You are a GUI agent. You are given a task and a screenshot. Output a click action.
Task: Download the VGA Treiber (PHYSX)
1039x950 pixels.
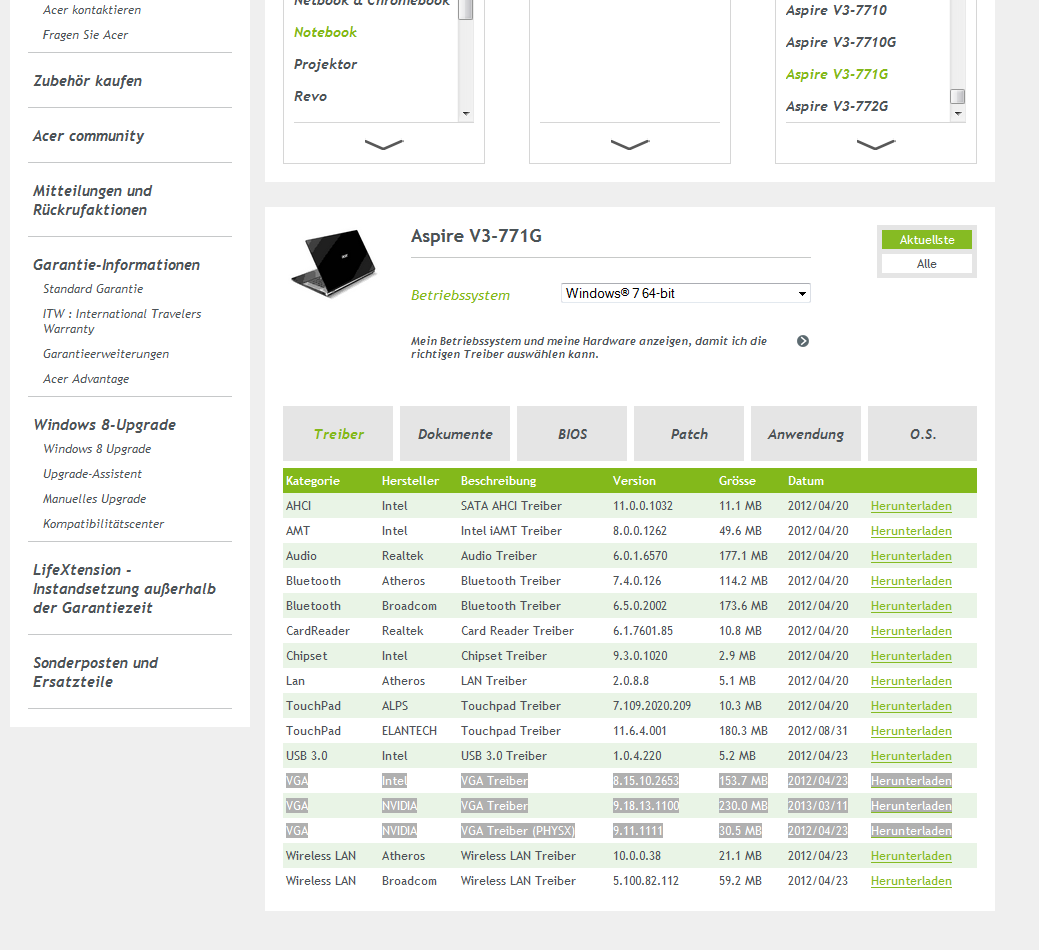(x=911, y=831)
